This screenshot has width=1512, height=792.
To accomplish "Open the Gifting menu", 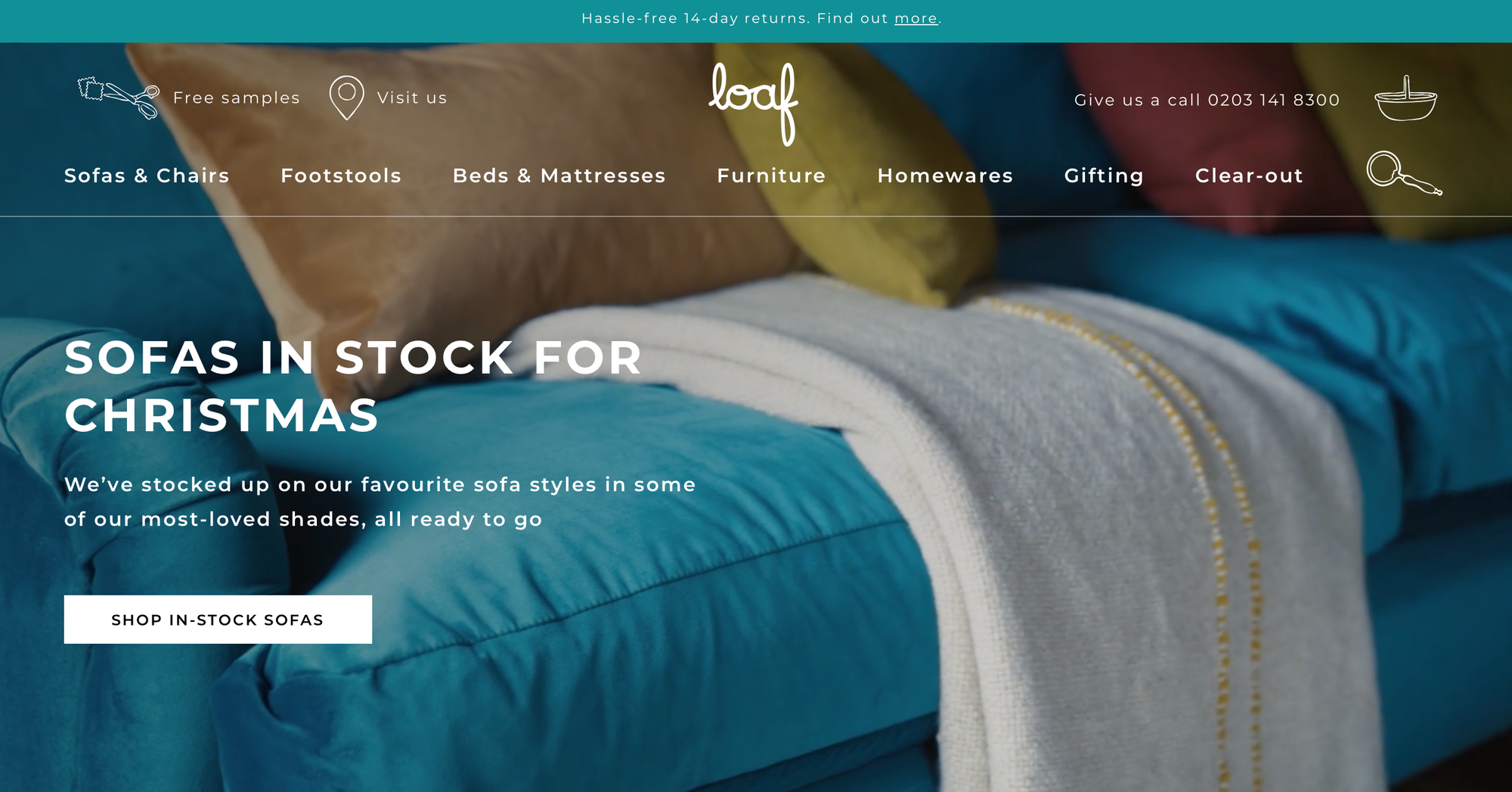I will pyautogui.click(x=1104, y=176).
